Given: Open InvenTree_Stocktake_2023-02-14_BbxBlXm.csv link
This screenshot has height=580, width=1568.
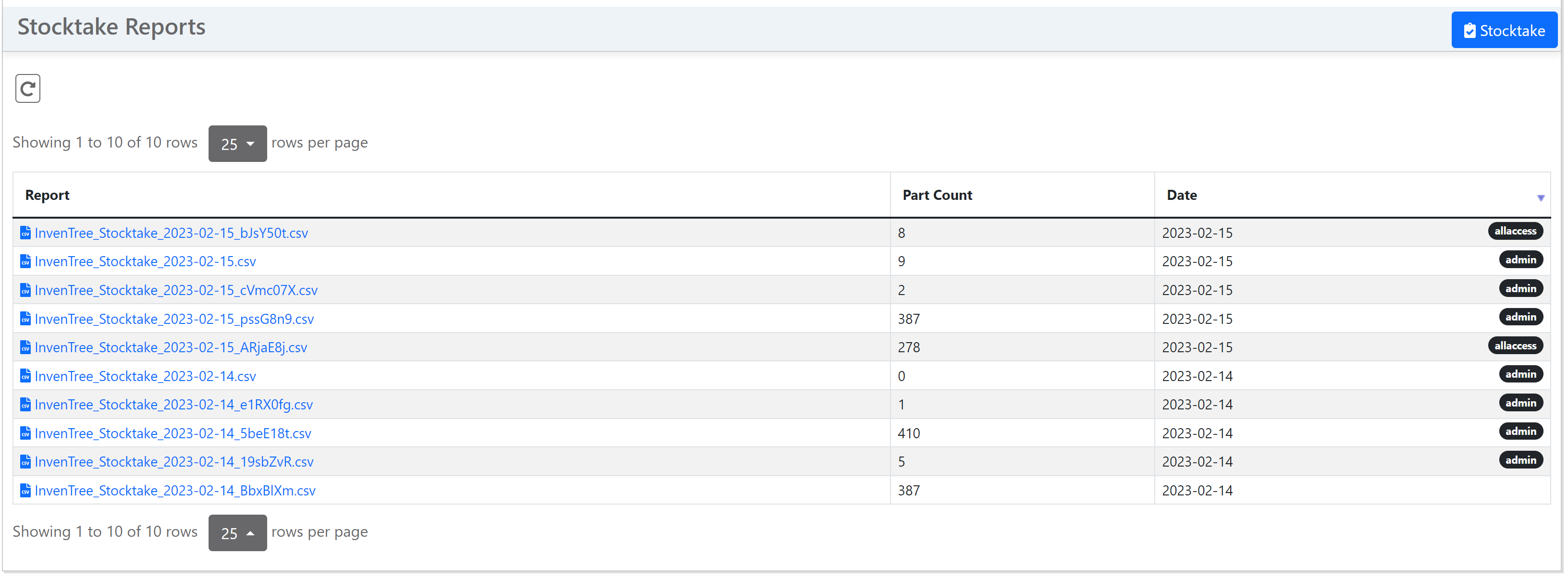Looking at the screenshot, I should pyautogui.click(x=175, y=491).
